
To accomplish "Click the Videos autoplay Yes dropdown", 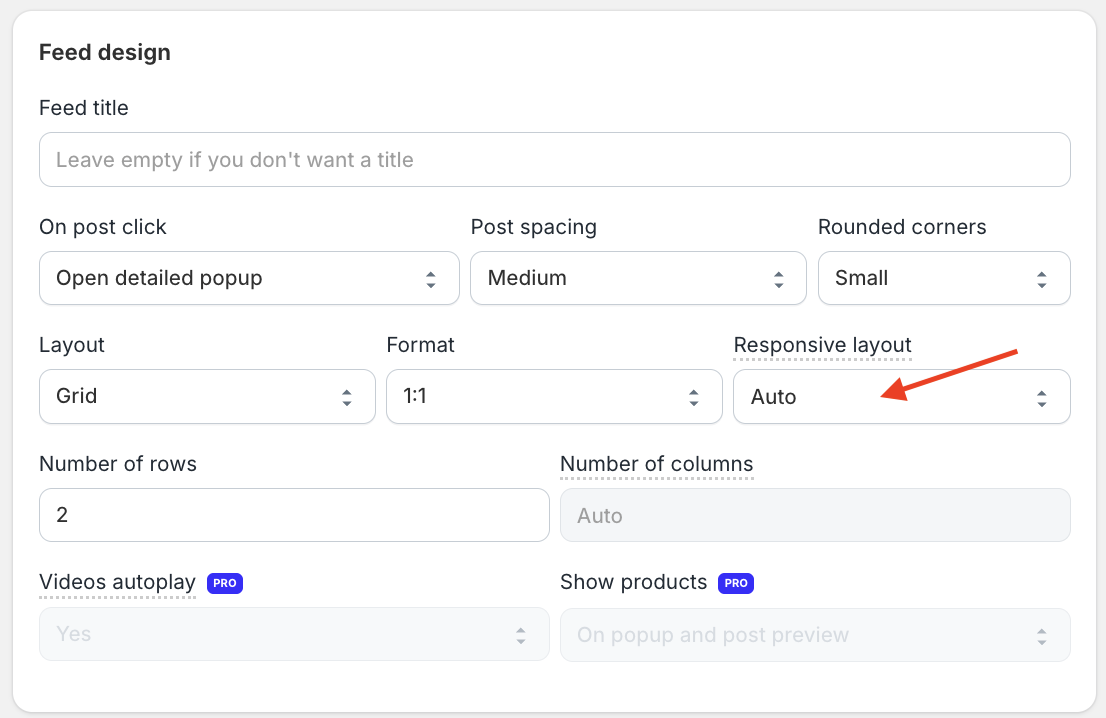I will (294, 634).
